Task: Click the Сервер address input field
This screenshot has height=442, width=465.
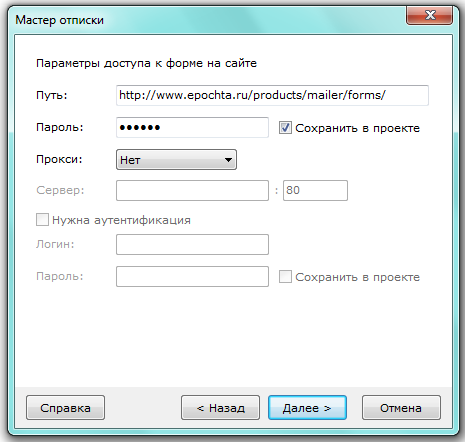Action: (192, 190)
